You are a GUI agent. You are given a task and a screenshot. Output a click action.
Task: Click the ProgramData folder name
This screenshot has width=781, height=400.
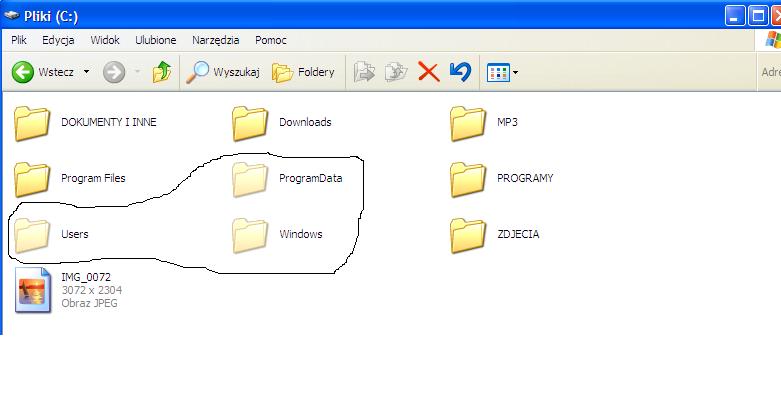tap(310, 178)
